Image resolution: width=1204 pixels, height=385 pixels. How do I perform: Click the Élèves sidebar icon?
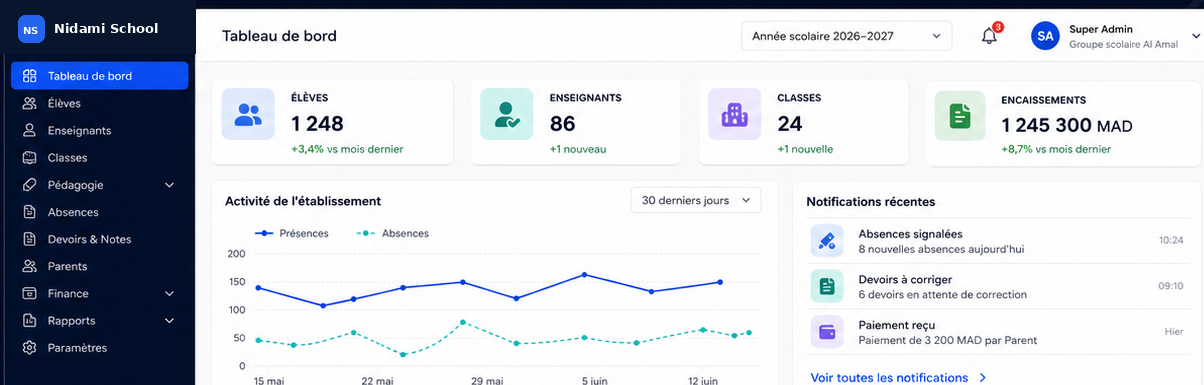click(x=30, y=103)
